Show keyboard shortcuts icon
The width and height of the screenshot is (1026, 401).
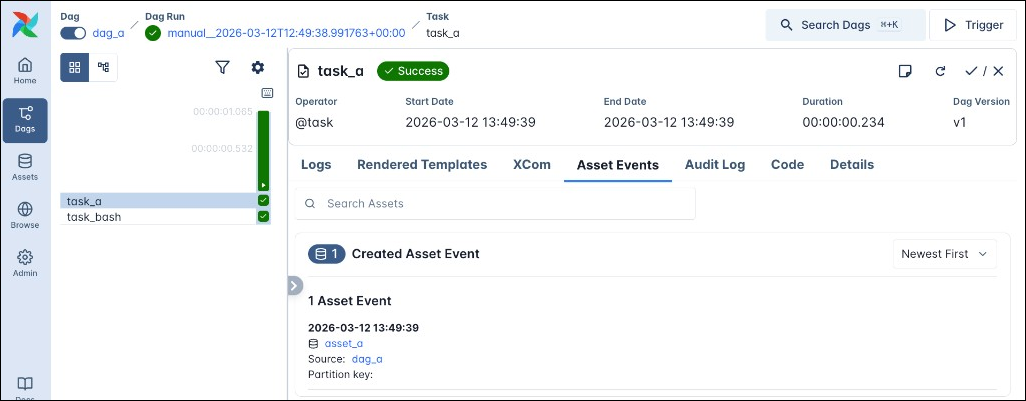point(267,93)
